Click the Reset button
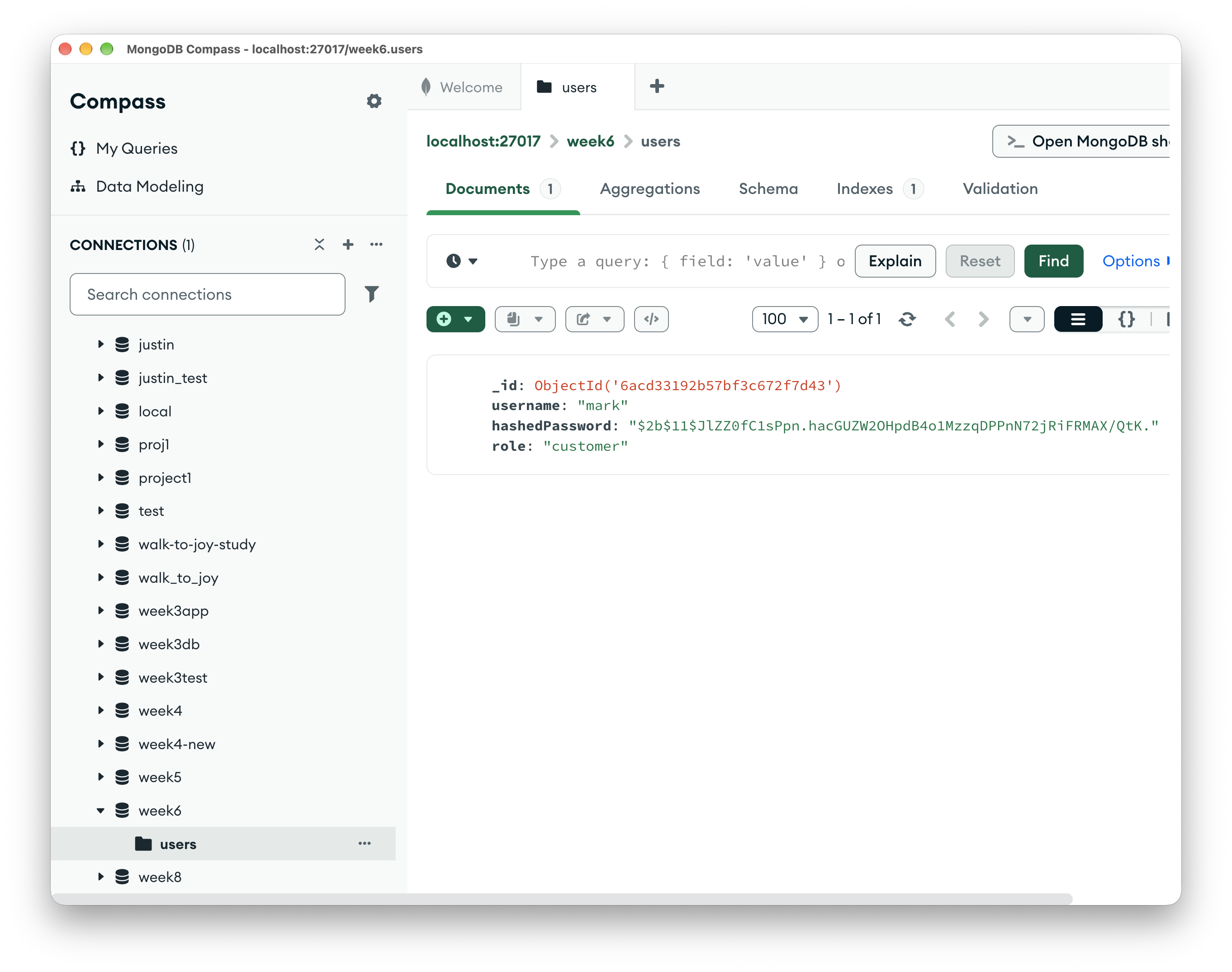The image size is (1232, 972). tap(980, 261)
